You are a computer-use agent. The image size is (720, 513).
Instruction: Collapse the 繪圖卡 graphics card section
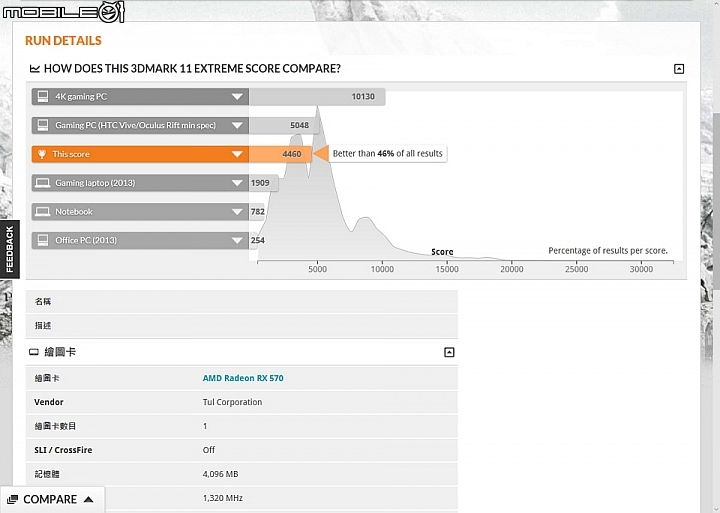[x=449, y=352]
